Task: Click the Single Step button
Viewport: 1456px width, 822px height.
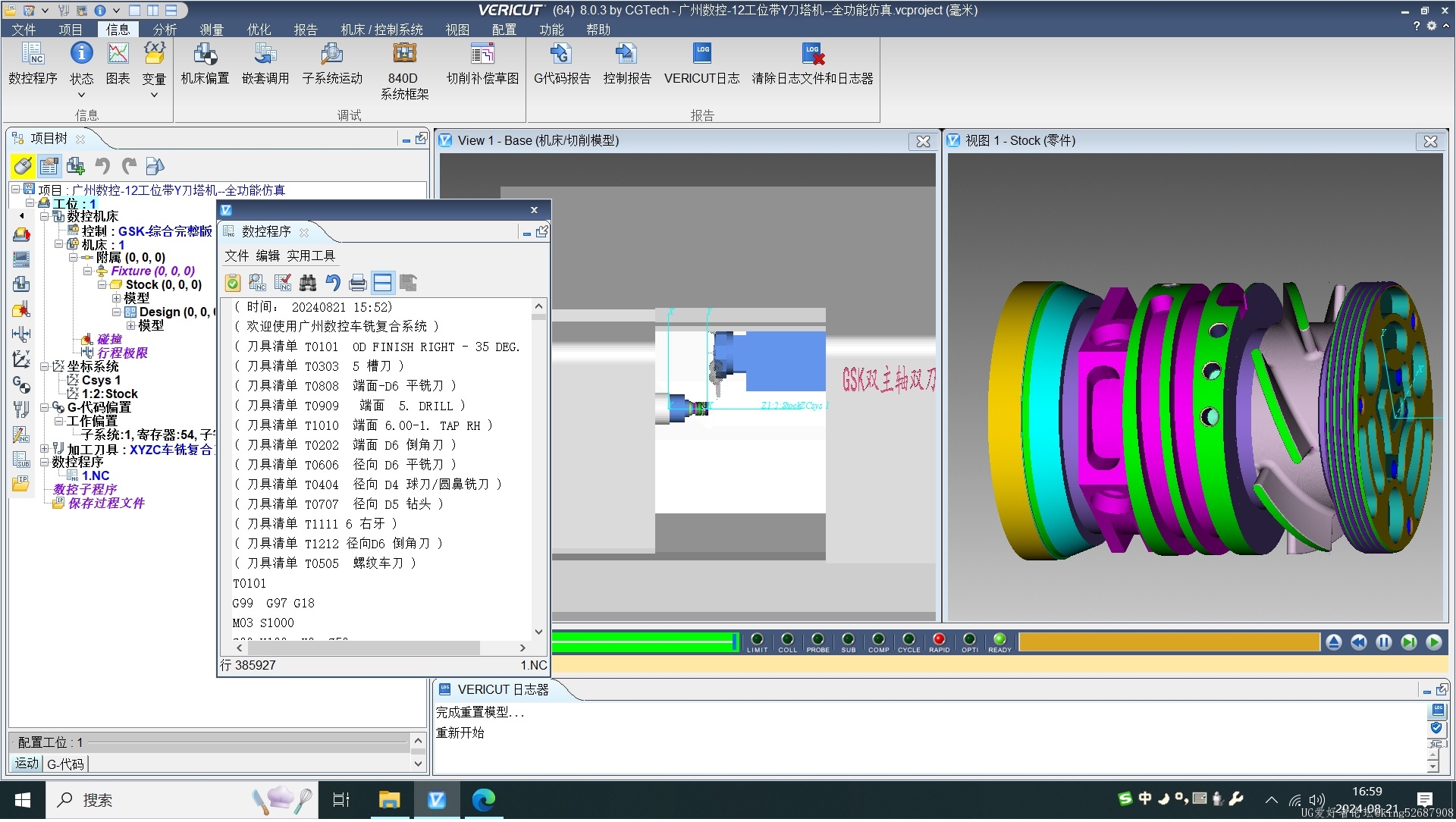Action: point(1409,643)
